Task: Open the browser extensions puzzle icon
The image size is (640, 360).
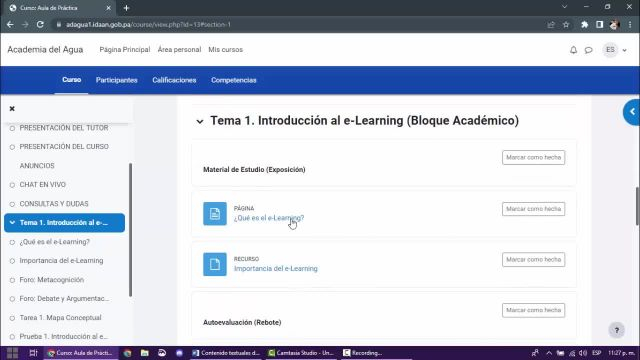Action: pyautogui.click(x=584, y=24)
